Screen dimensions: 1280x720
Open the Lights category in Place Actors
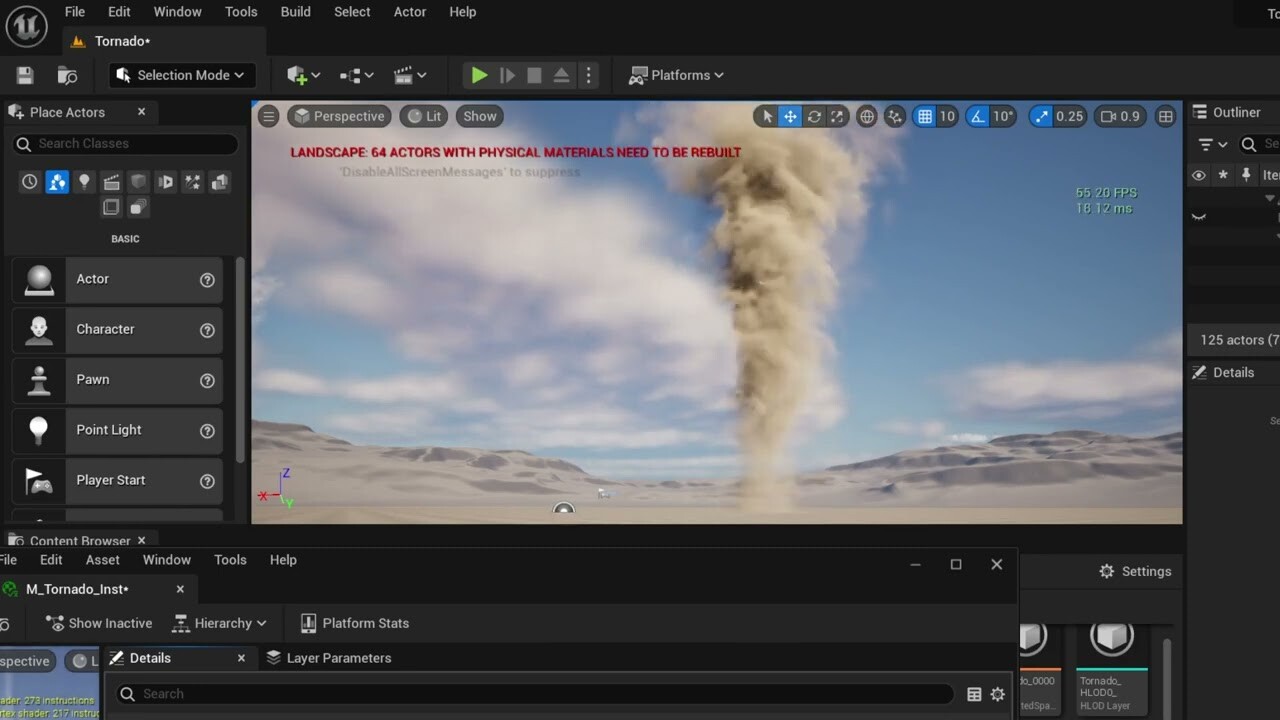pos(84,181)
